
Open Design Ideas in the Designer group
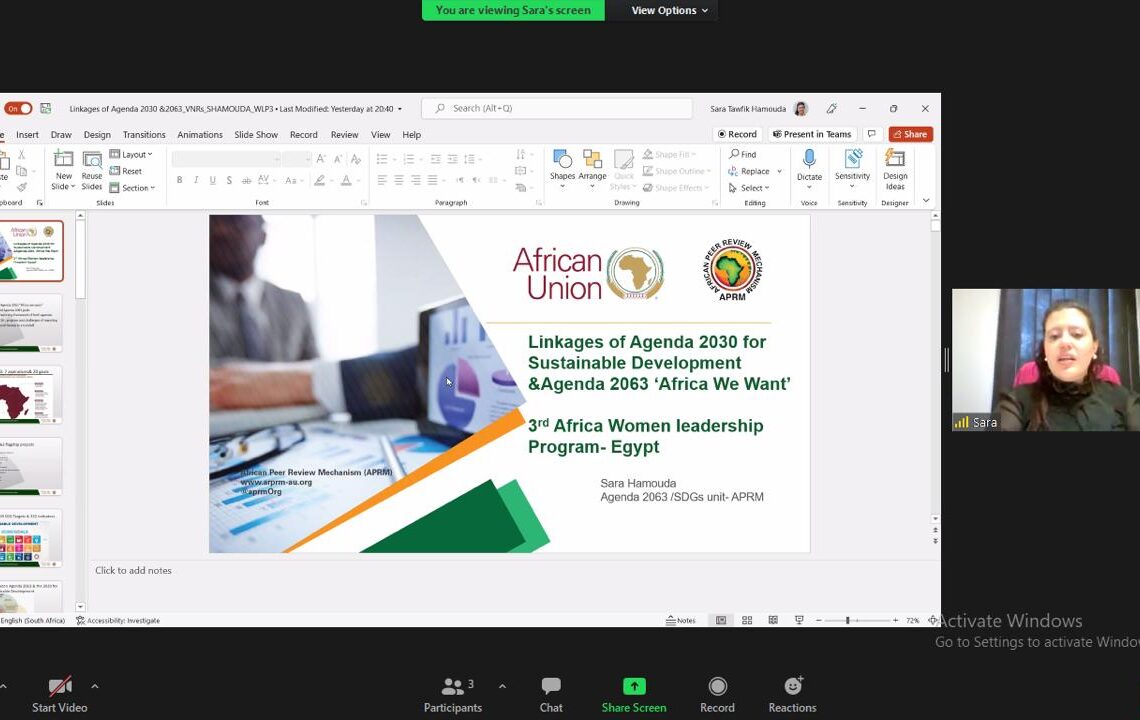pos(895,168)
